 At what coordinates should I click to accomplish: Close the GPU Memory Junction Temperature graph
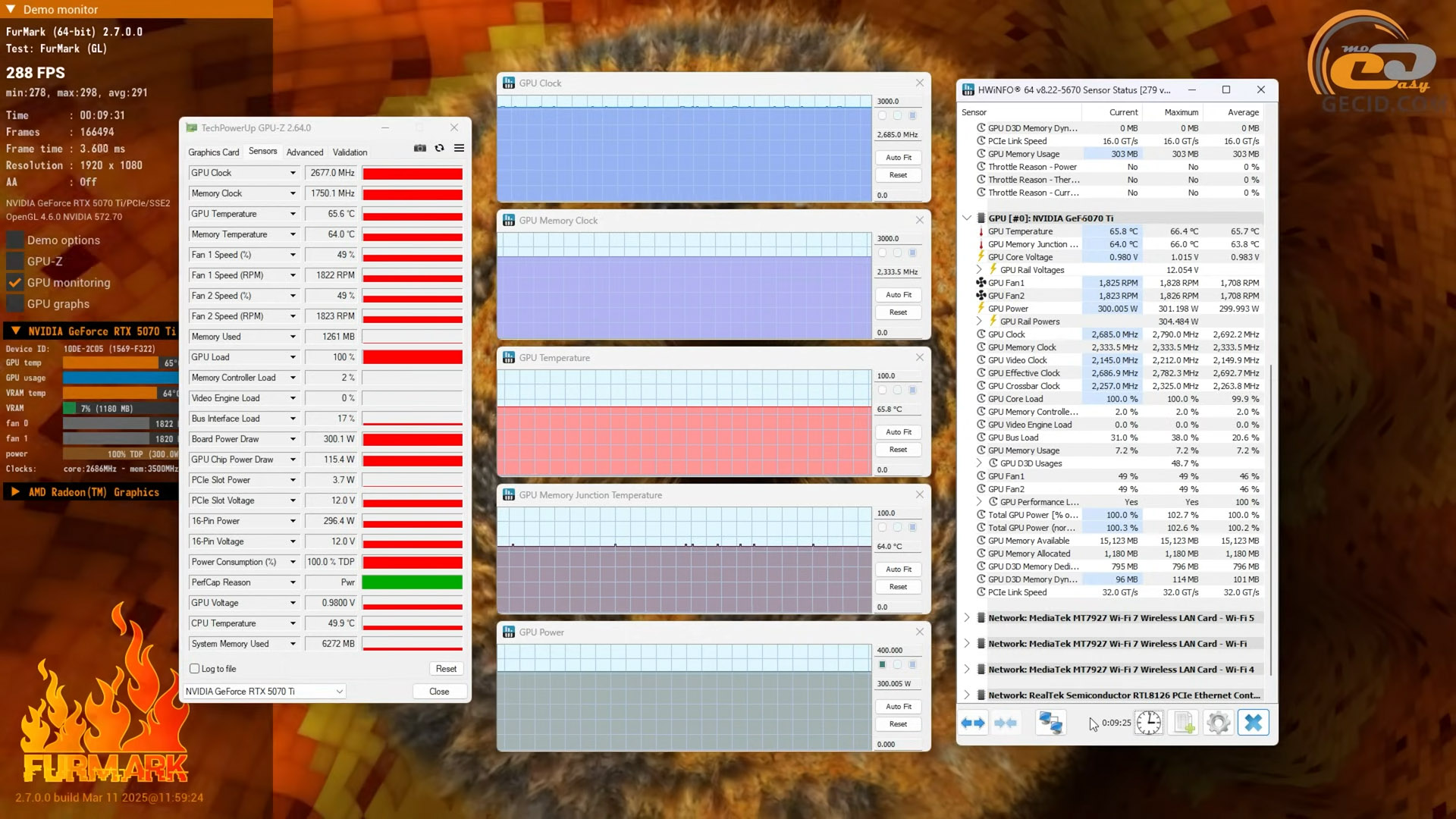pos(920,495)
